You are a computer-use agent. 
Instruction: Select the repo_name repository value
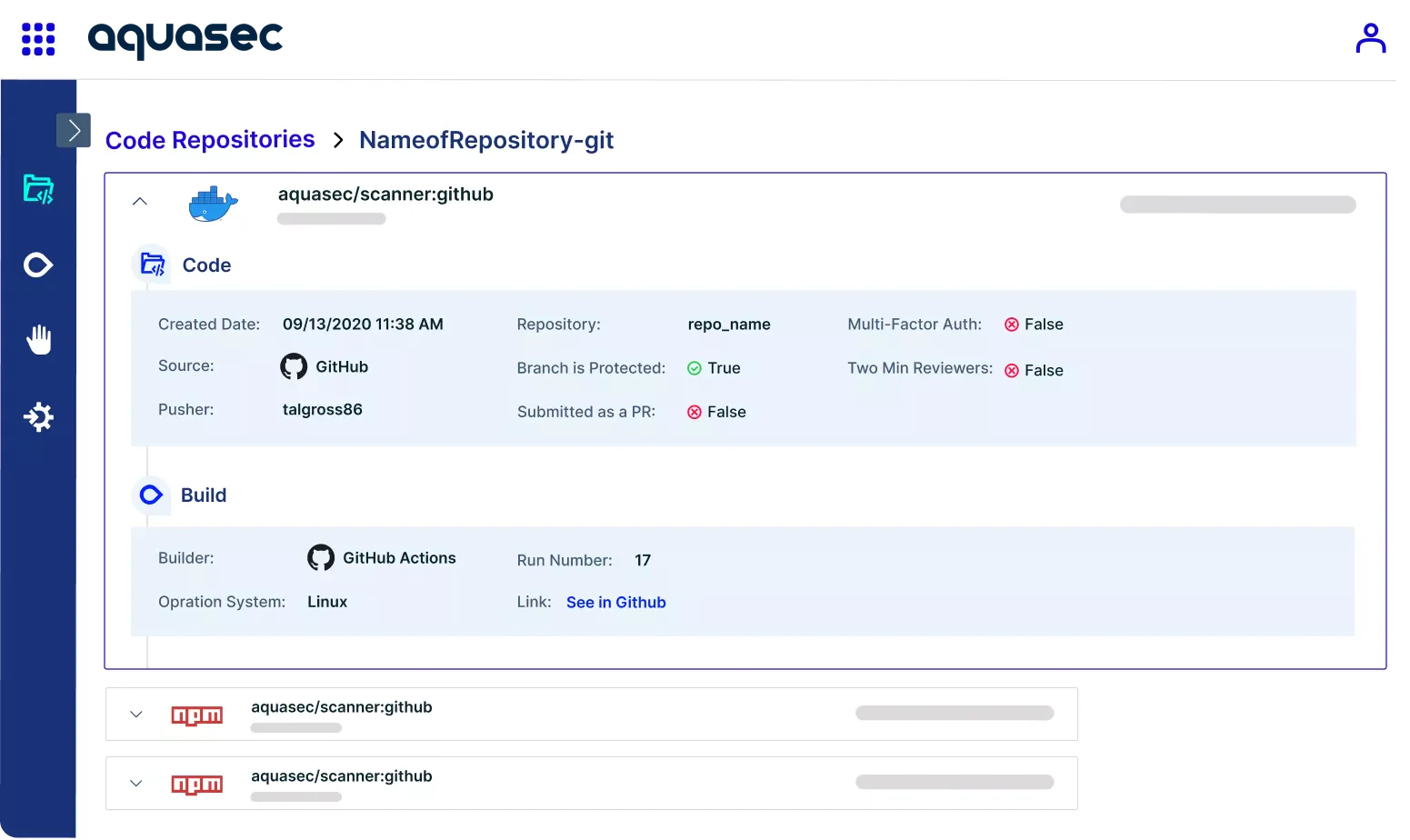point(729,325)
